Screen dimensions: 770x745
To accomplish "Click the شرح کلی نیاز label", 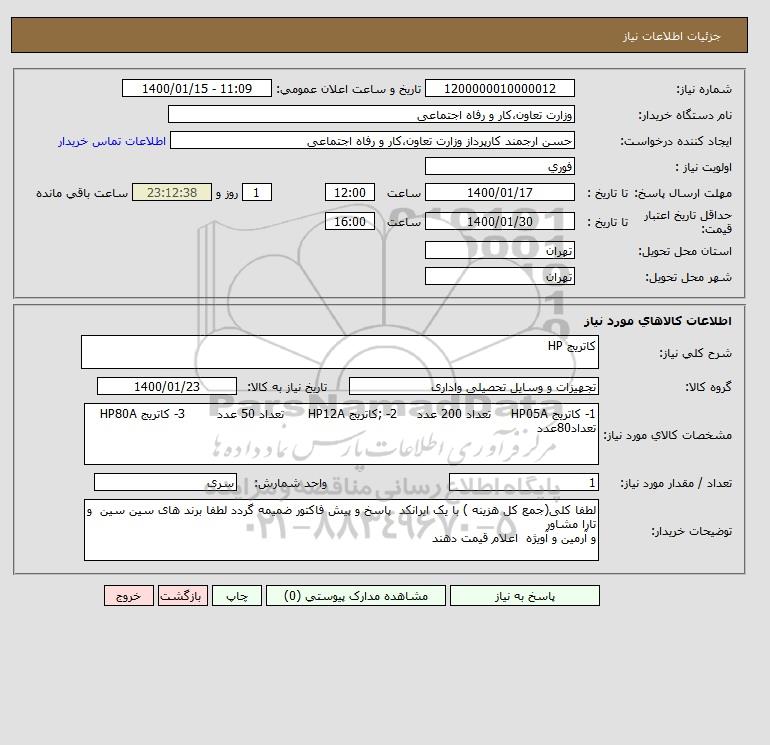I will (x=695, y=354).
